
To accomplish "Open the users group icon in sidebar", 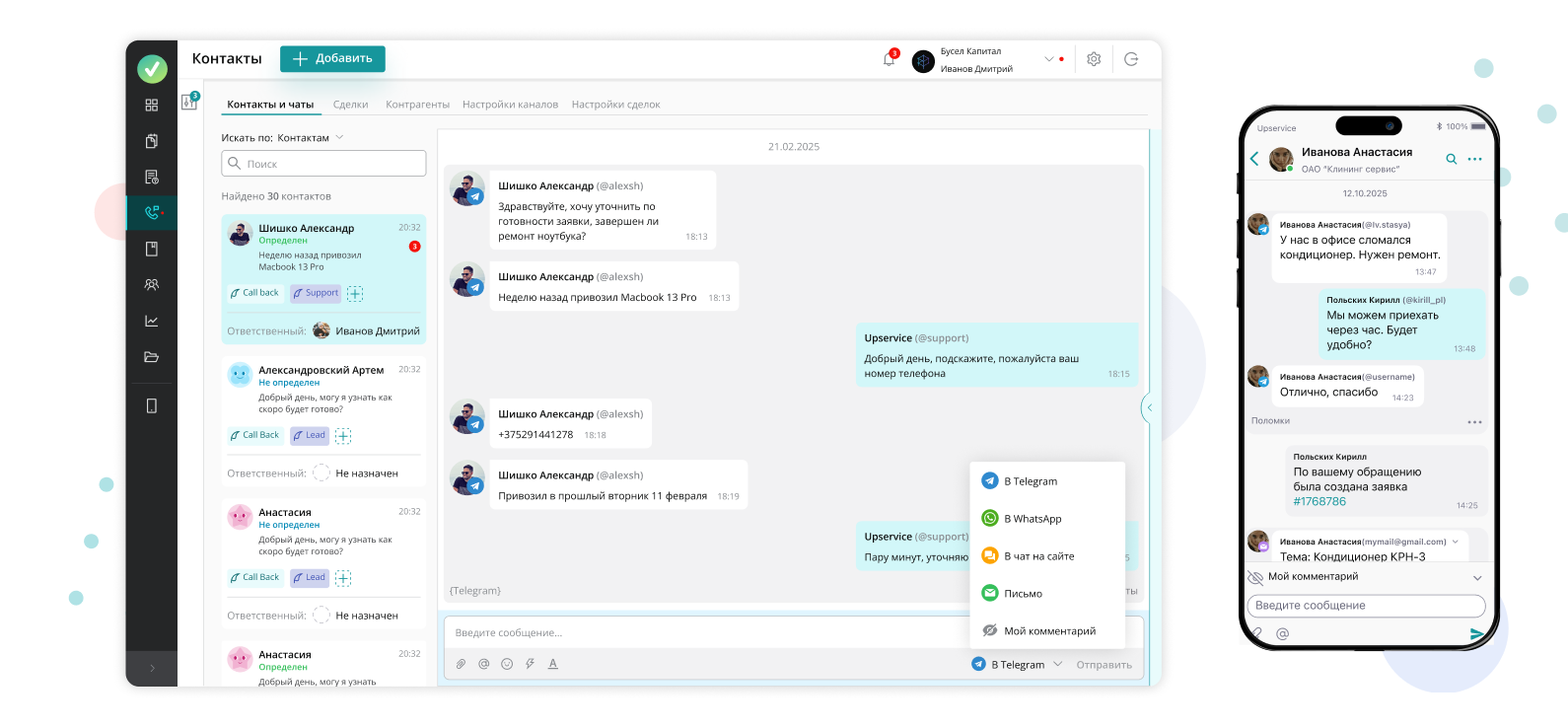I will coord(152,284).
